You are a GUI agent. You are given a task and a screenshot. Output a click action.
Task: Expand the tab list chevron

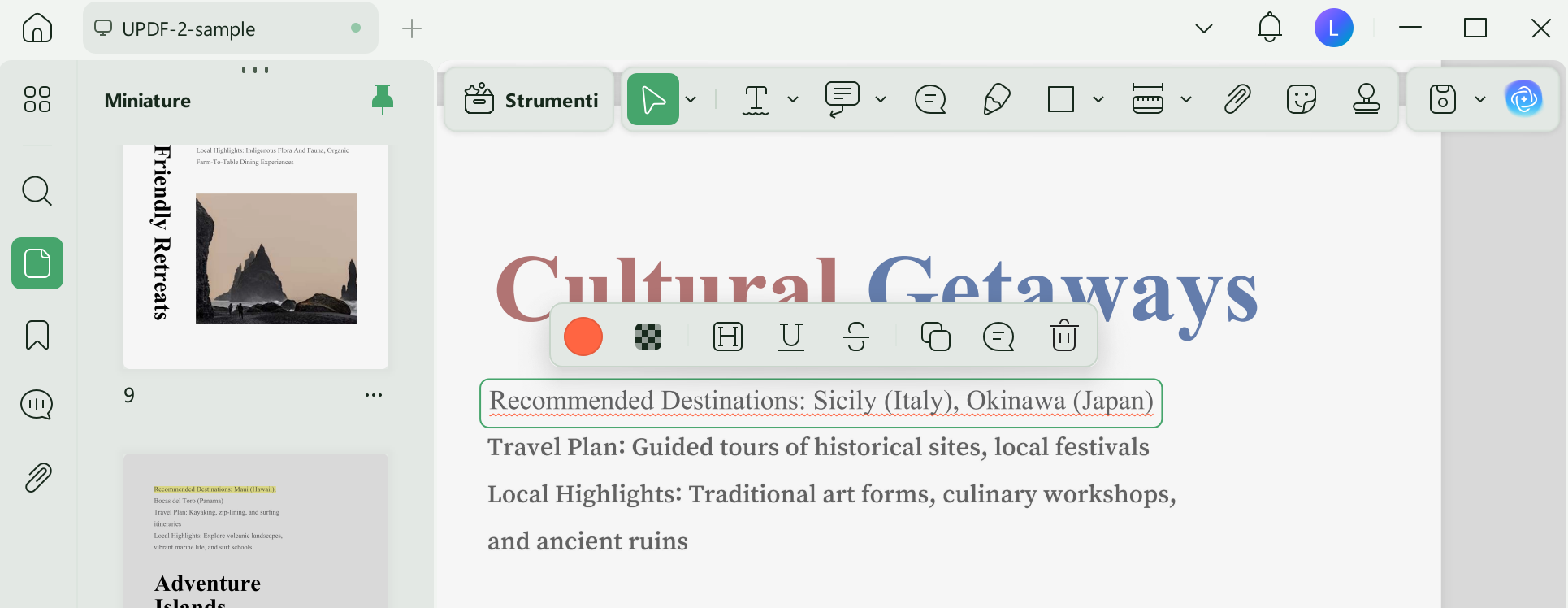pyautogui.click(x=1204, y=28)
